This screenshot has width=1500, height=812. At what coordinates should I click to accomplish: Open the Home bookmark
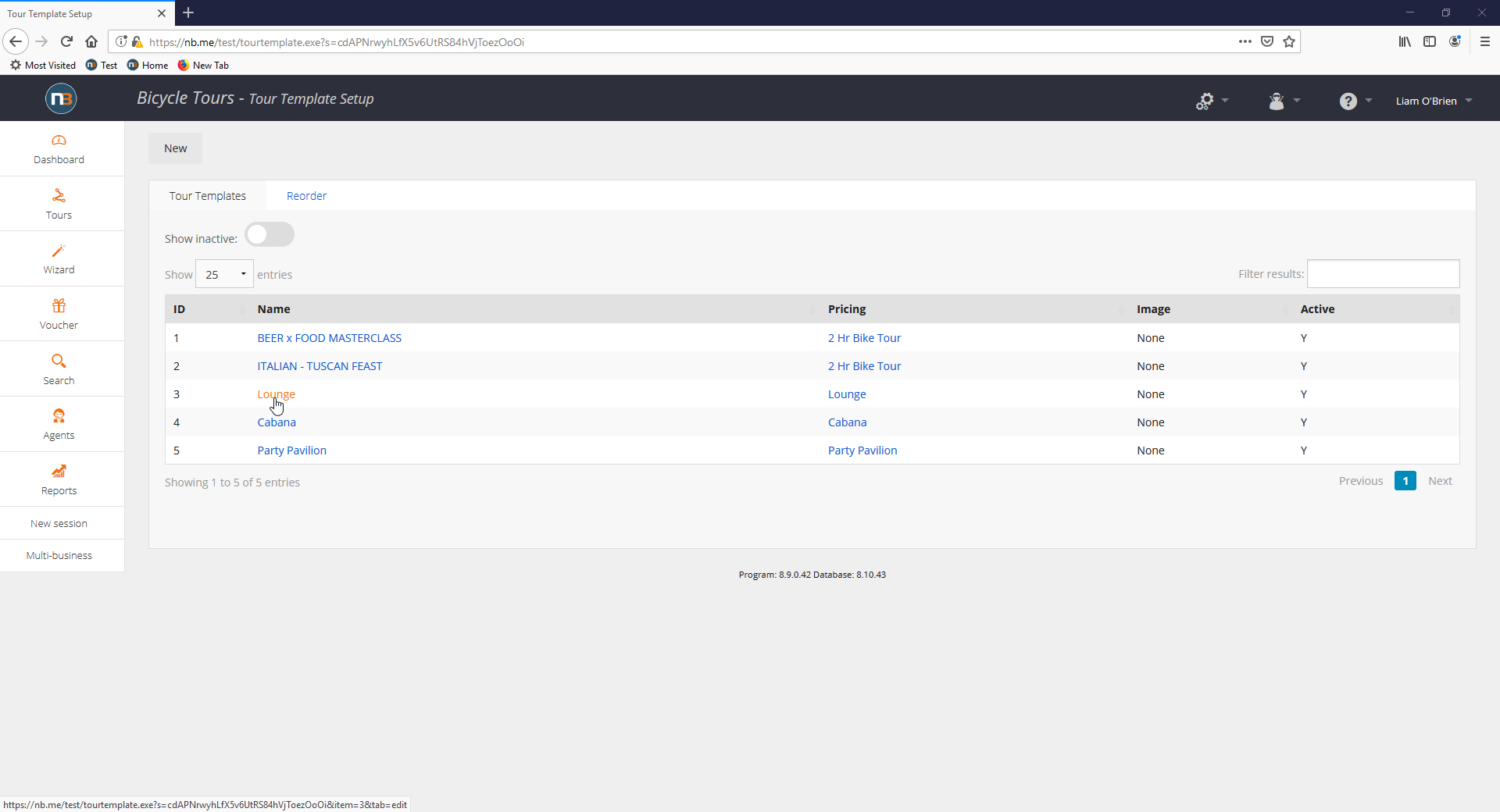click(x=148, y=65)
